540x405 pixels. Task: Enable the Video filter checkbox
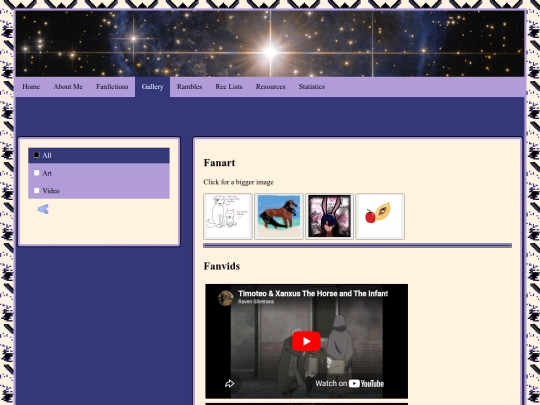[x=37, y=190]
